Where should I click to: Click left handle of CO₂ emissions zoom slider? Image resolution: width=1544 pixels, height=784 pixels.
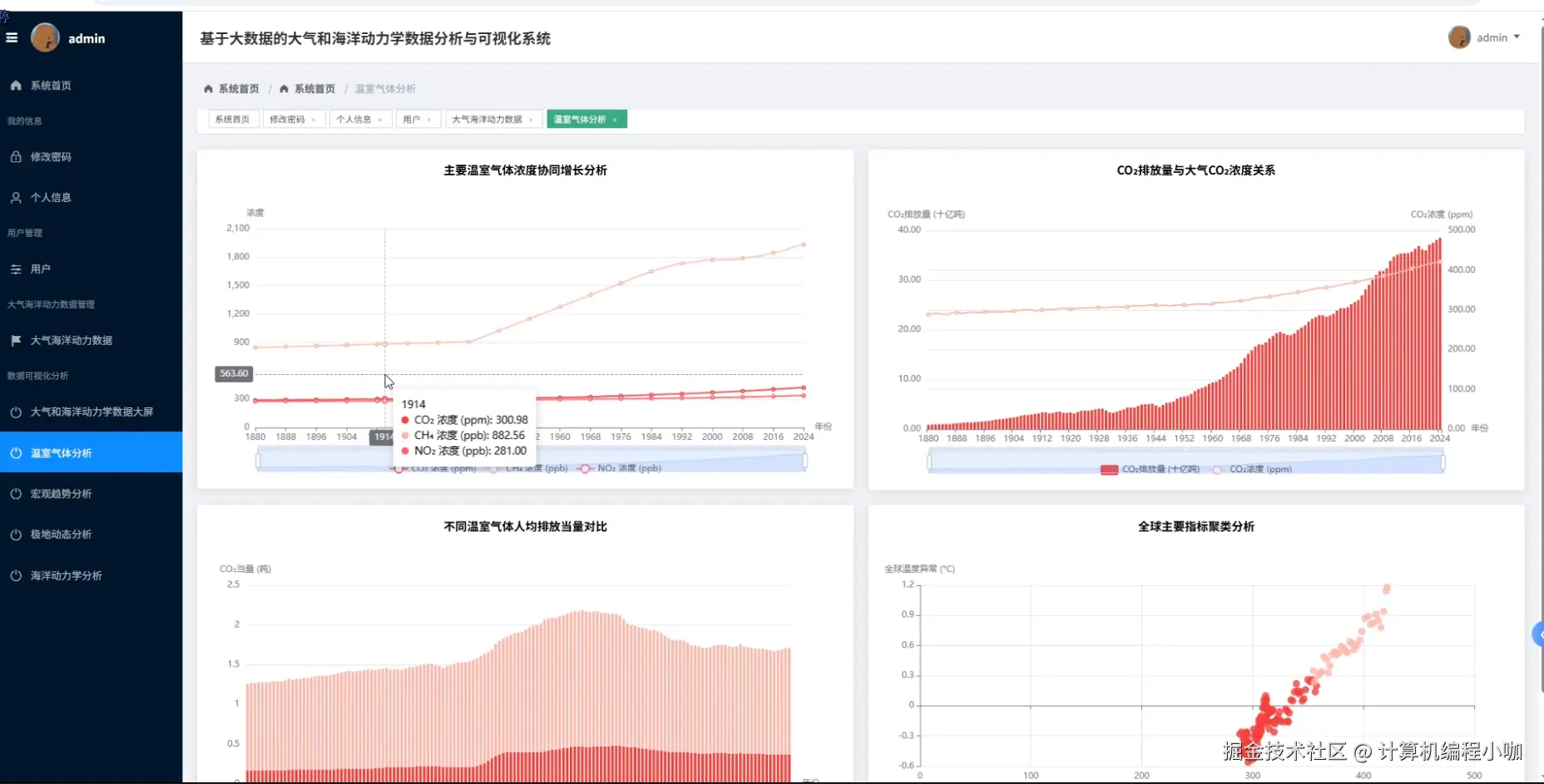click(x=929, y=461)
